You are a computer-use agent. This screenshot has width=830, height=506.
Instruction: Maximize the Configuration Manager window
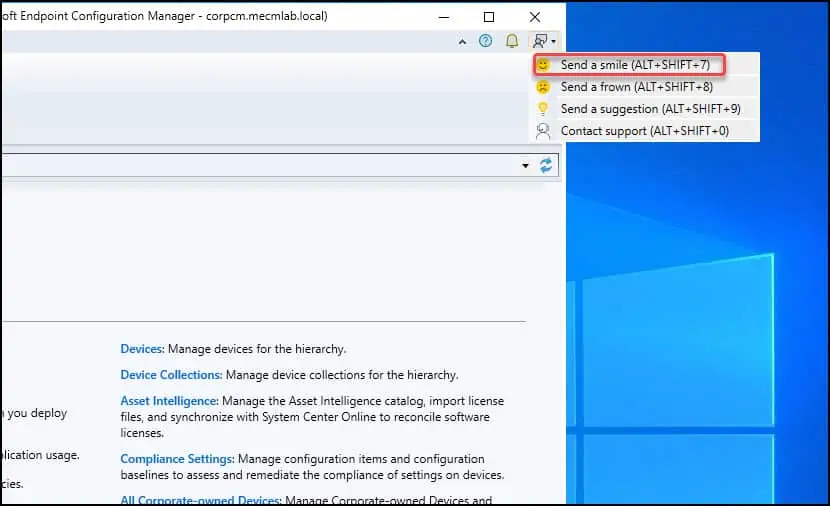(x=489, y=17)
